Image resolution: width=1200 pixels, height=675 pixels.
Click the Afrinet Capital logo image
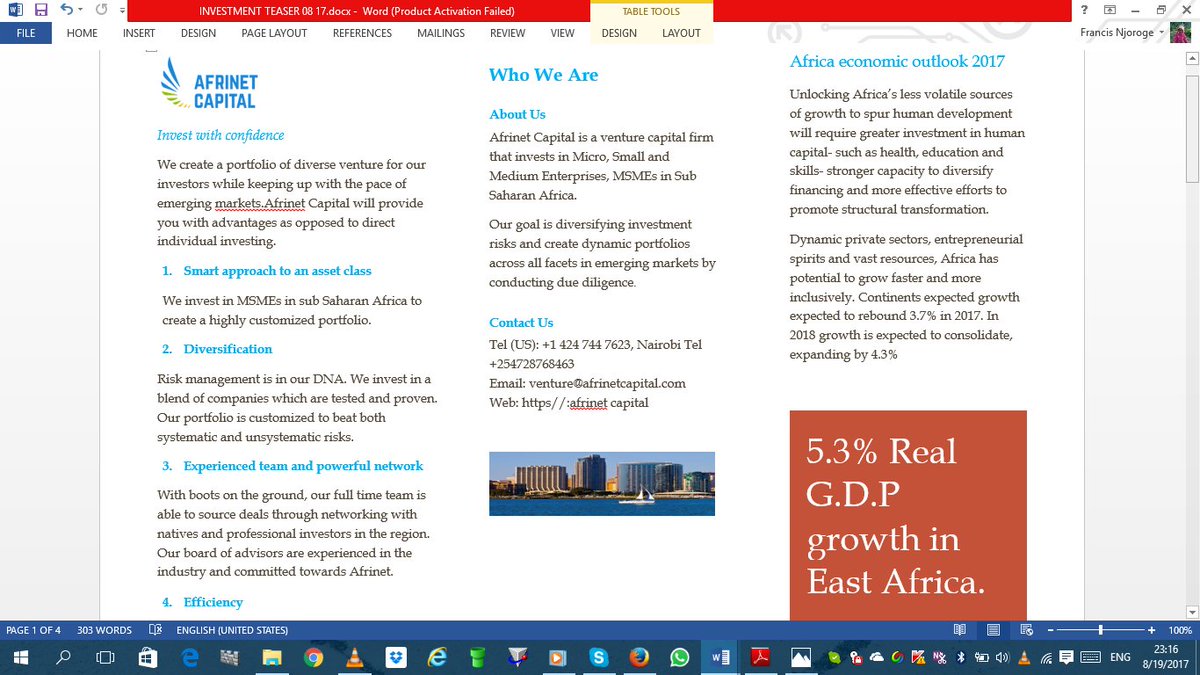click(x=208, y=83)
